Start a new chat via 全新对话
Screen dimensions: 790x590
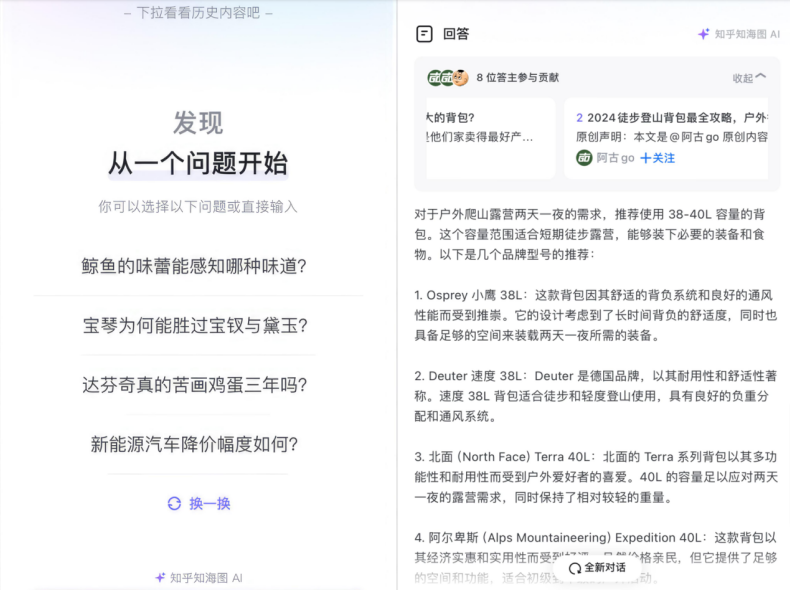[597, 567]
